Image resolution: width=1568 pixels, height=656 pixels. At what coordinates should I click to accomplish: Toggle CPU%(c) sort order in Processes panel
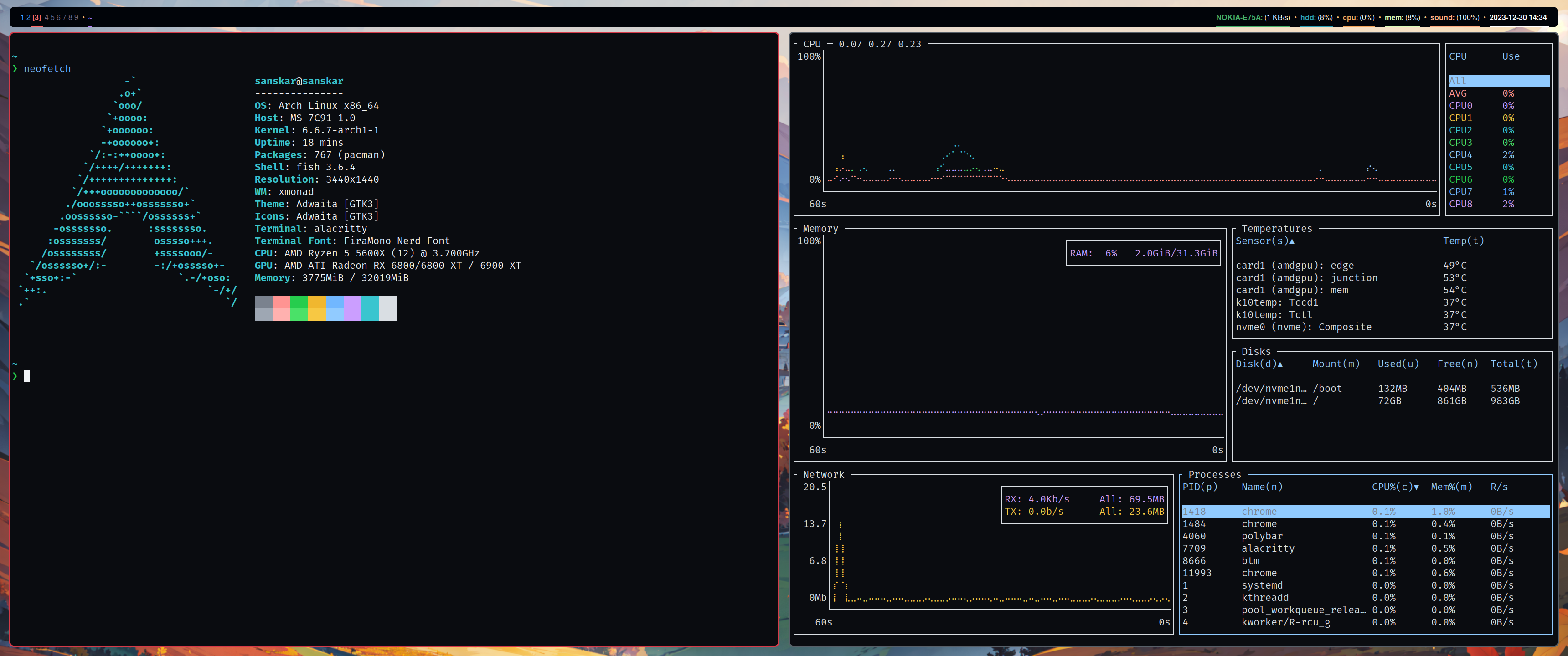tap(1393, 487)
